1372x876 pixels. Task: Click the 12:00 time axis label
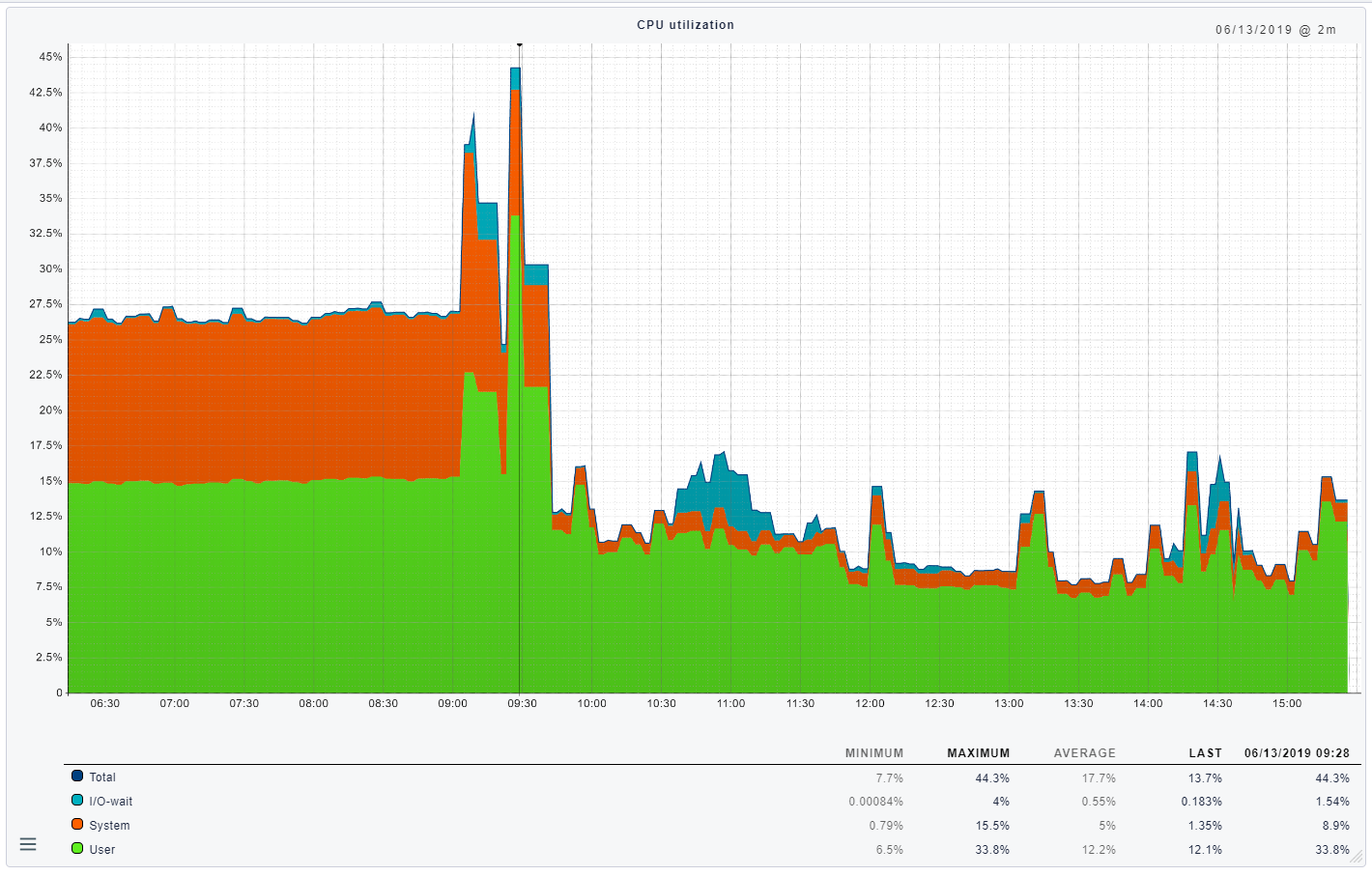click(870, 703)
